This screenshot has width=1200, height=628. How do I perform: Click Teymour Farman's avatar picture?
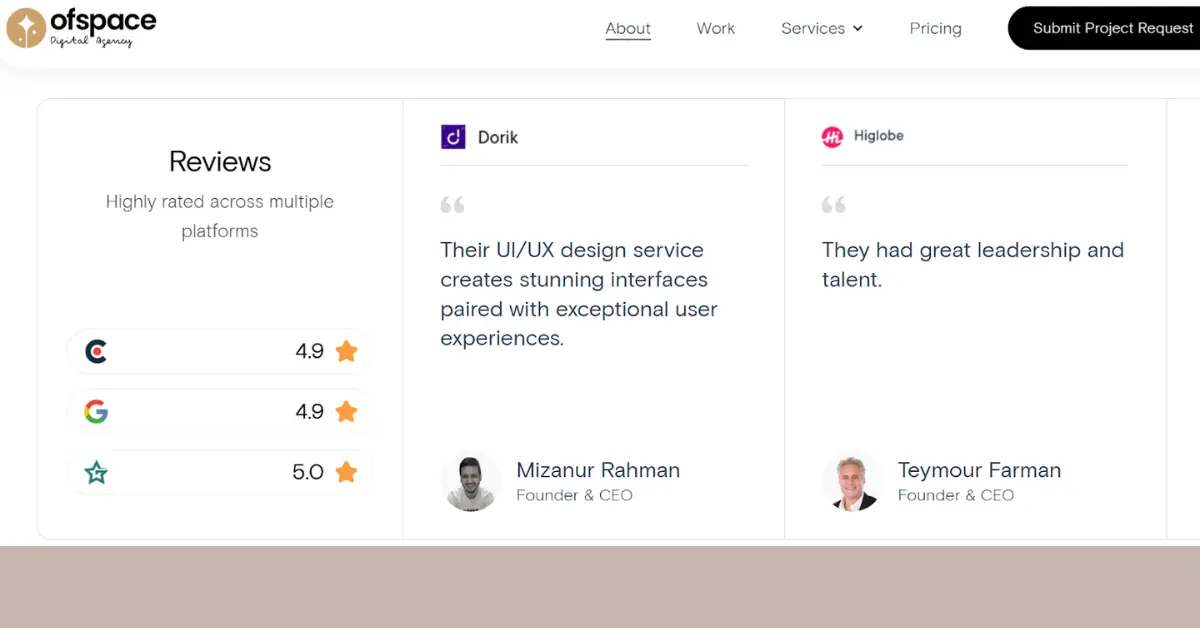(x=852, y=481)
